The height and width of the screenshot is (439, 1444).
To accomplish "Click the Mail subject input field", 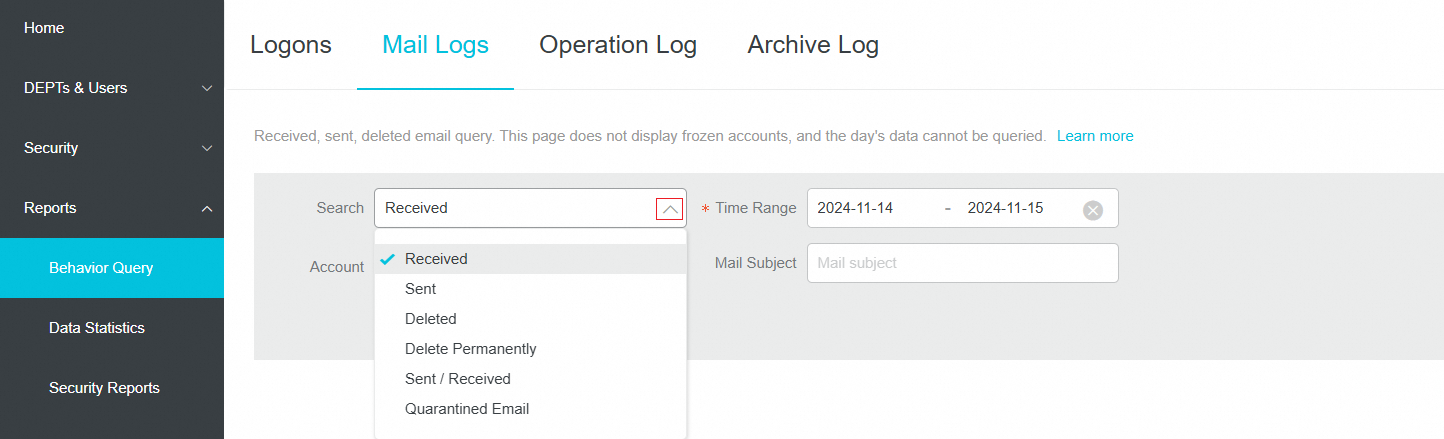I will (x=962, y=263).
